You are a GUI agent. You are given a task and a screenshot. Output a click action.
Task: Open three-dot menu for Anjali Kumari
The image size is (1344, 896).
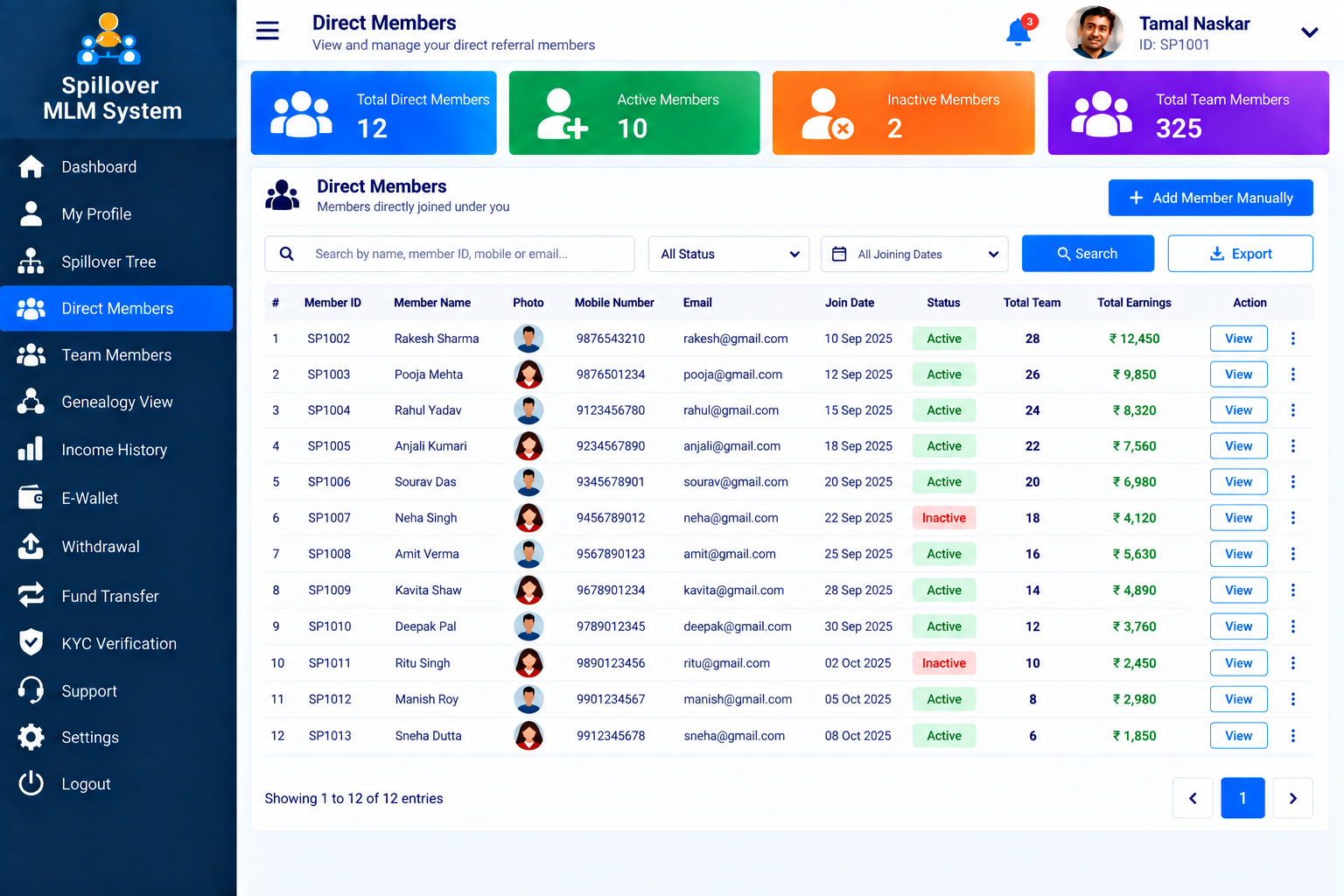click(1292, 446)
